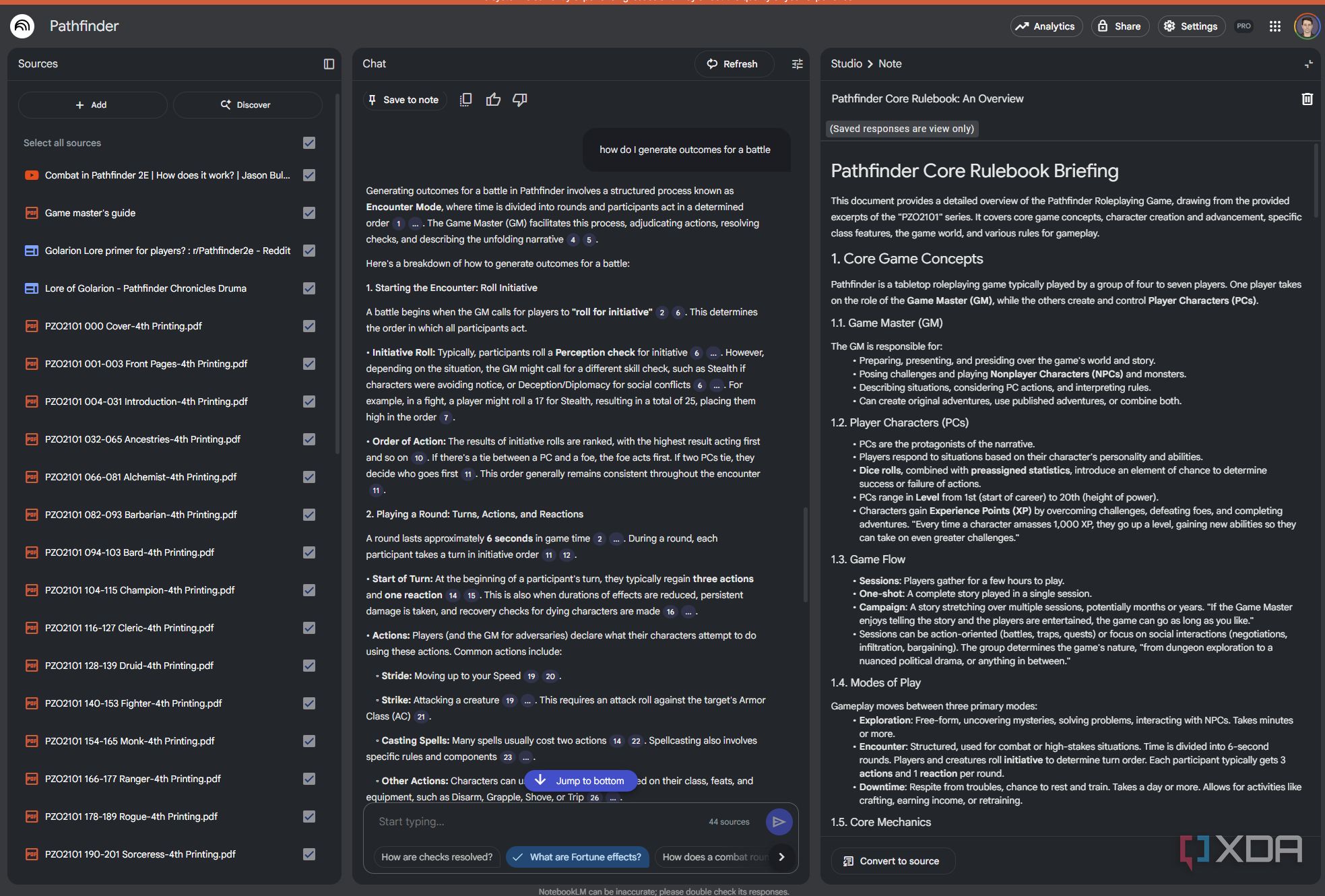Focus the Start typing input field
Screen dimensions: 1325x896
click(x=539, y=822)
